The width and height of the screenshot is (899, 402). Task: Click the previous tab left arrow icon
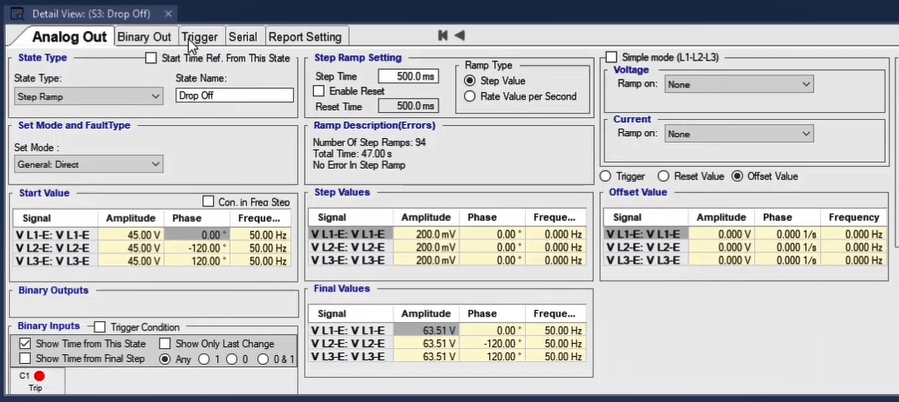[x=460, y=36]
